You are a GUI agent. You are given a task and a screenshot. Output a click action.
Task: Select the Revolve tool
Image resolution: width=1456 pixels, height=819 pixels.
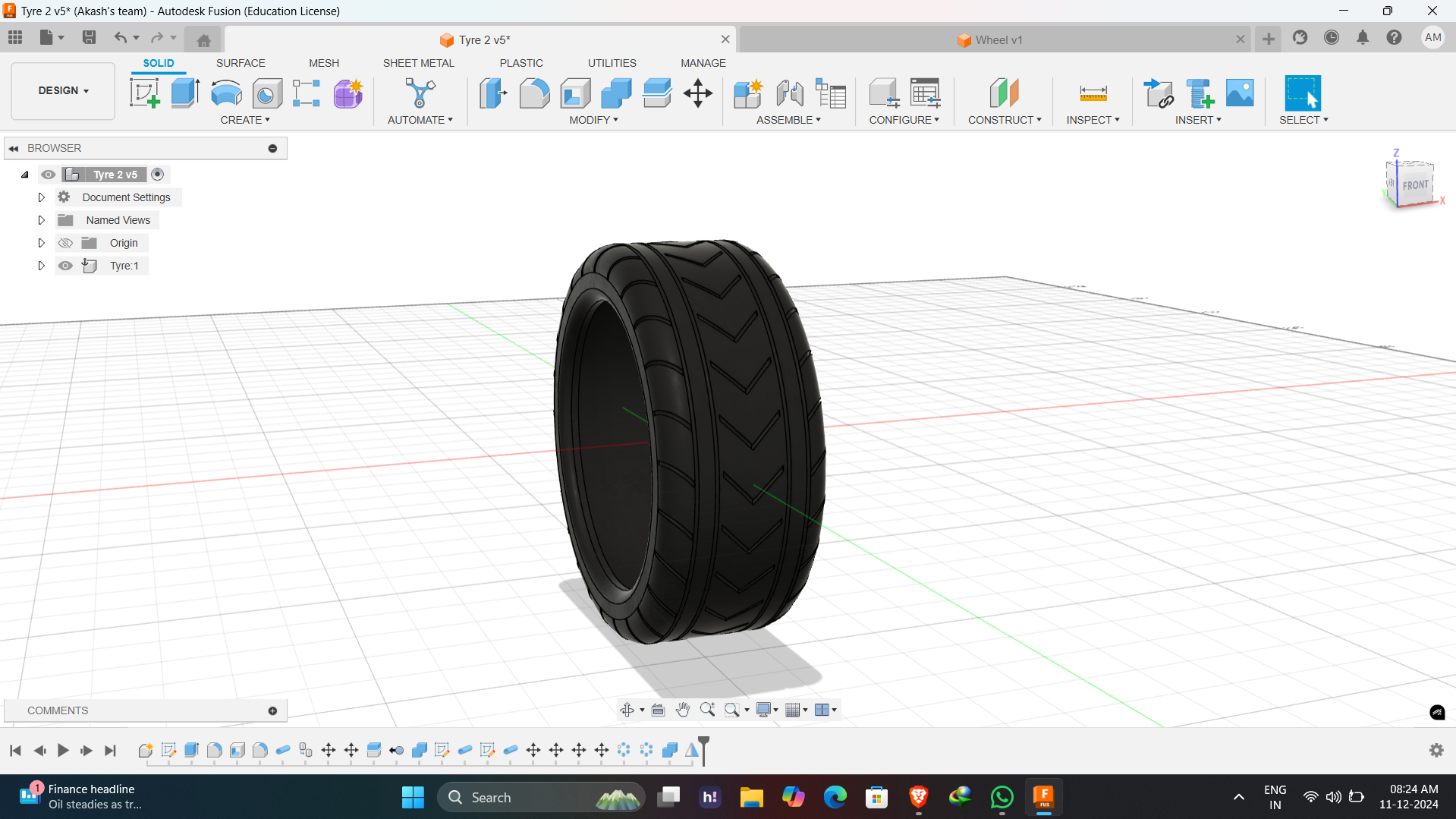click(x=226, y=93)
